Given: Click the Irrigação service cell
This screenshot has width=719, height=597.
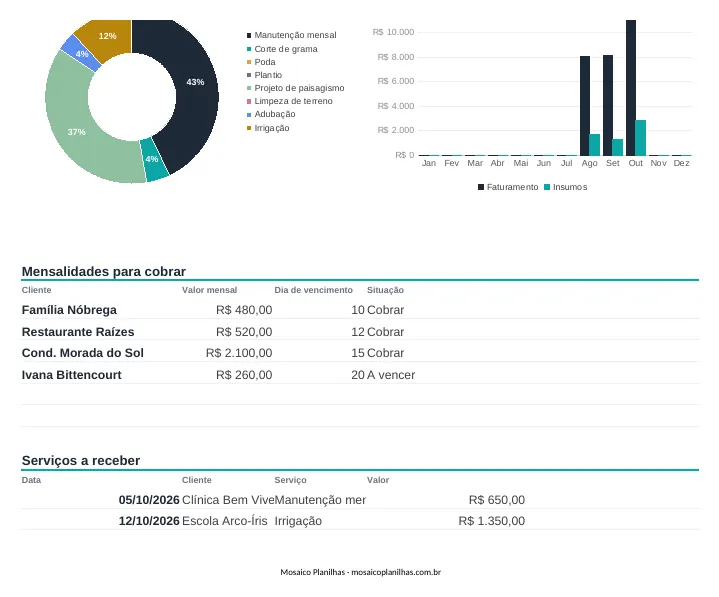Looking at the screenshot, I should click(x=298, y=521).
